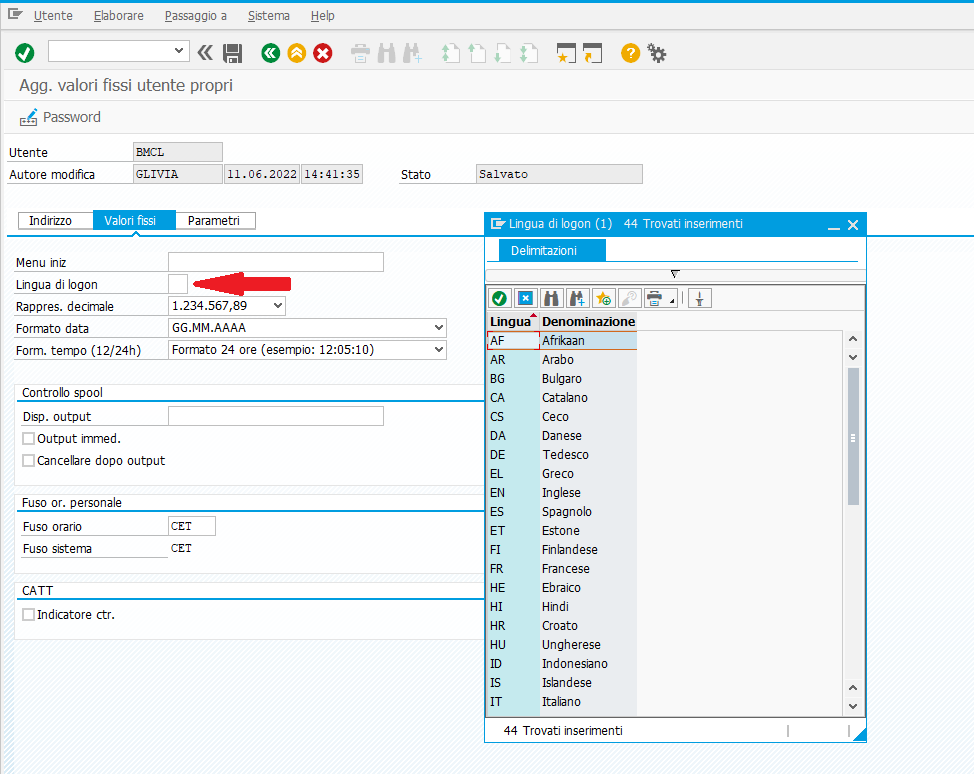
Task: Toggle the Output immed. checkbox
Action: (29, 439)
